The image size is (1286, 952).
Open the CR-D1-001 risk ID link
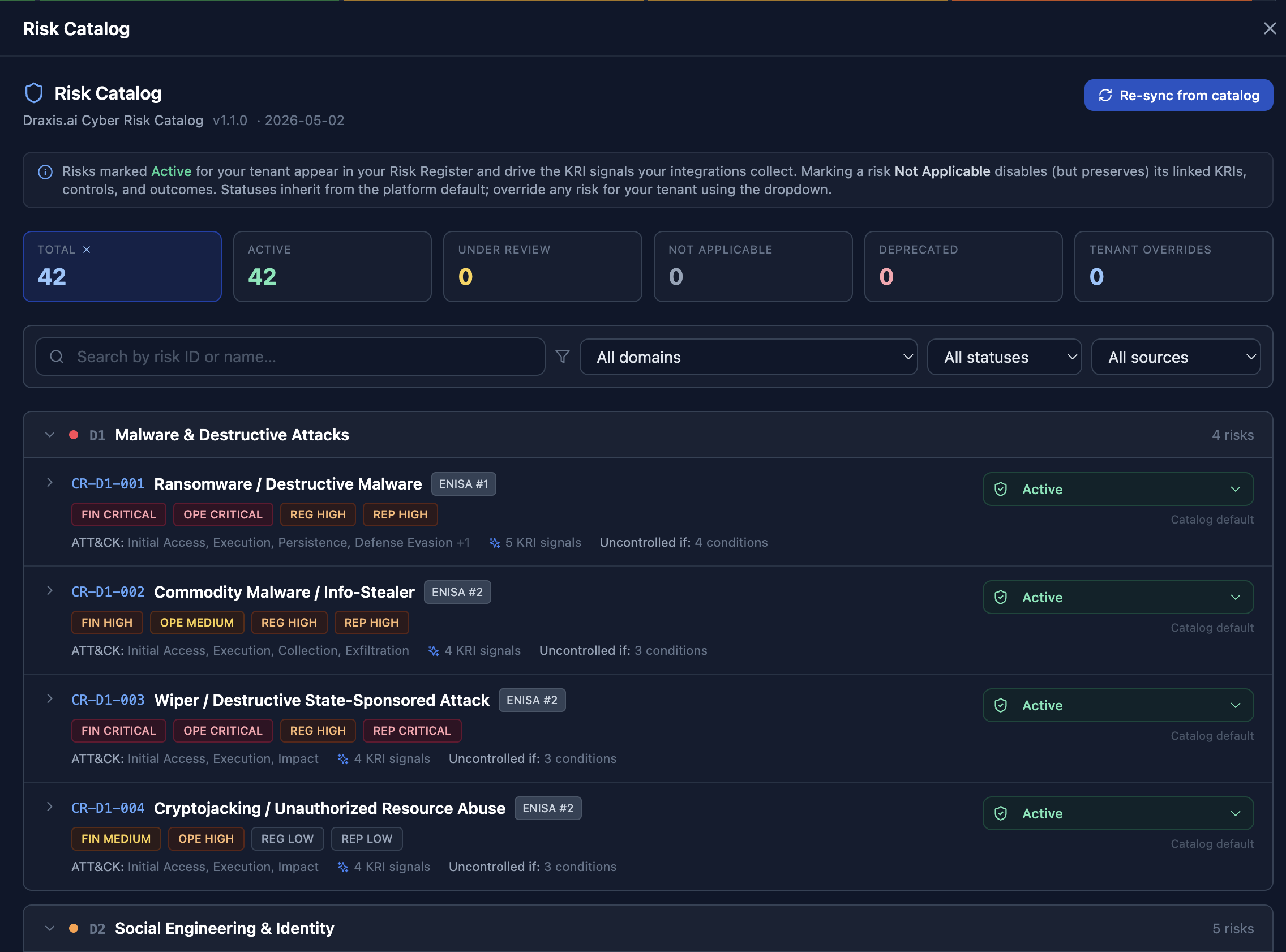(108, 483)
